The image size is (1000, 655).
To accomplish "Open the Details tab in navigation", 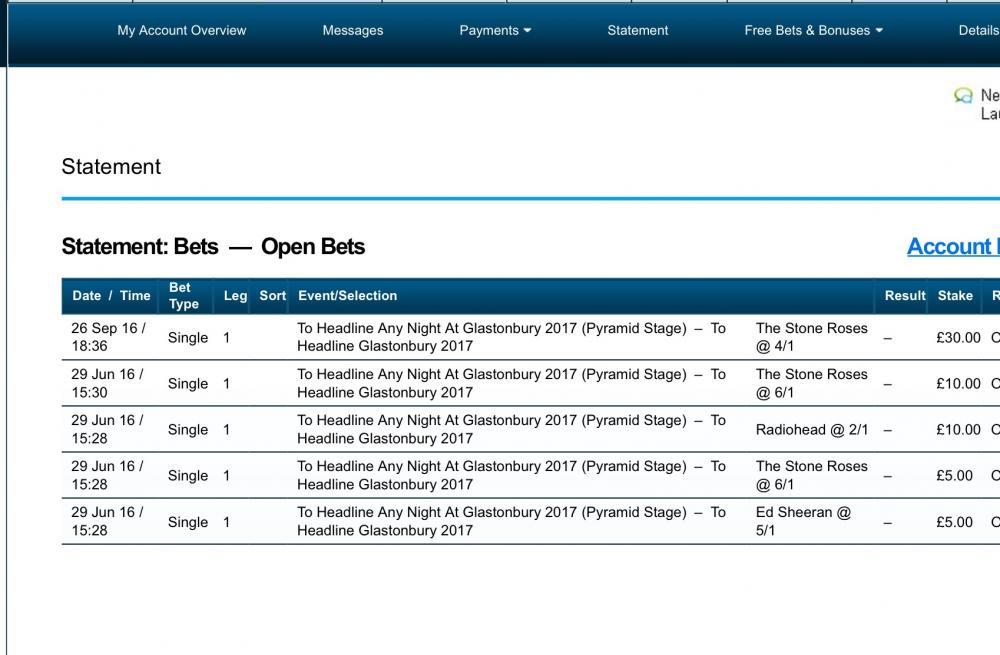I will pos(979,31).
